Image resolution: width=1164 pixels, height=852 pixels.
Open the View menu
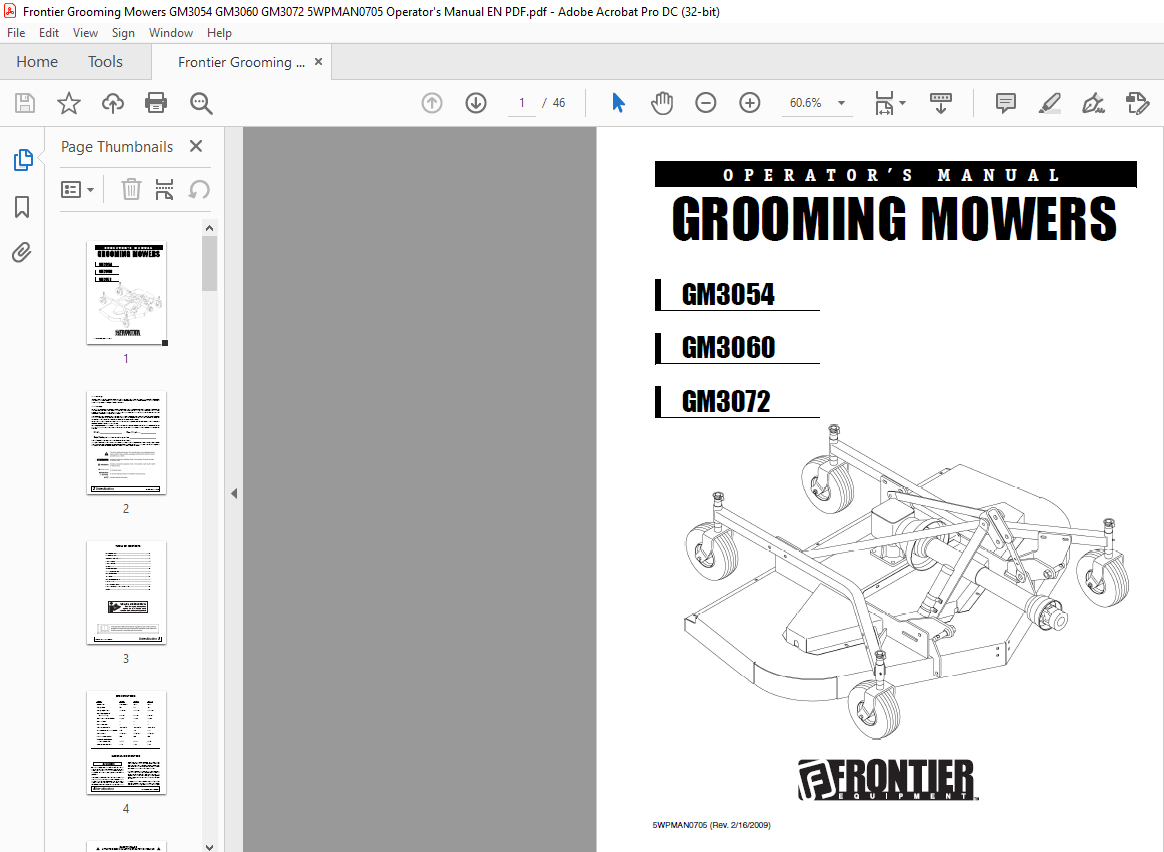(x=85, y=33)
